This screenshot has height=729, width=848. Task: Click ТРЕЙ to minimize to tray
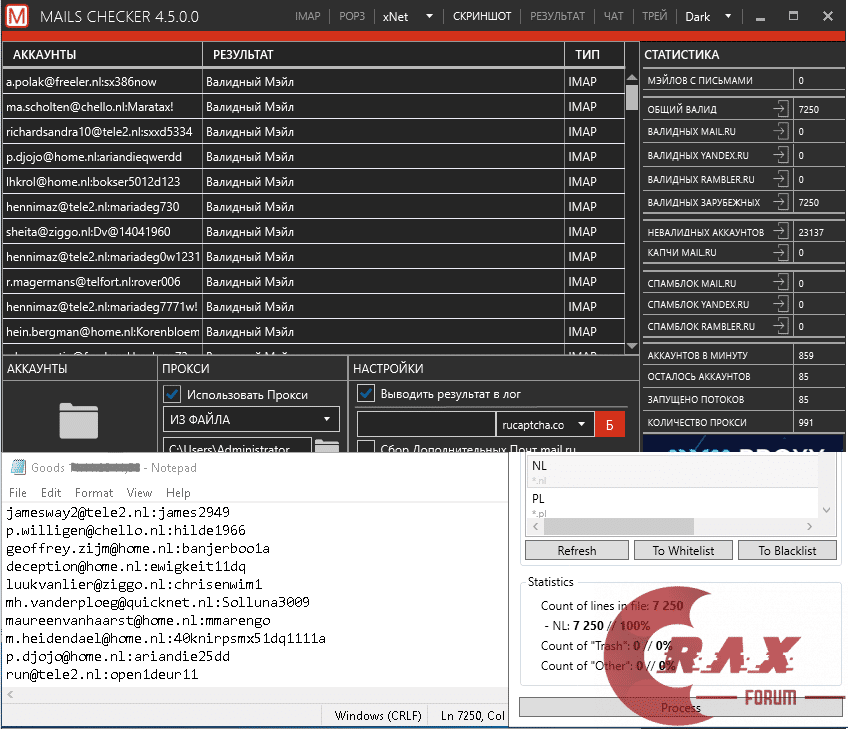(654, 16)
